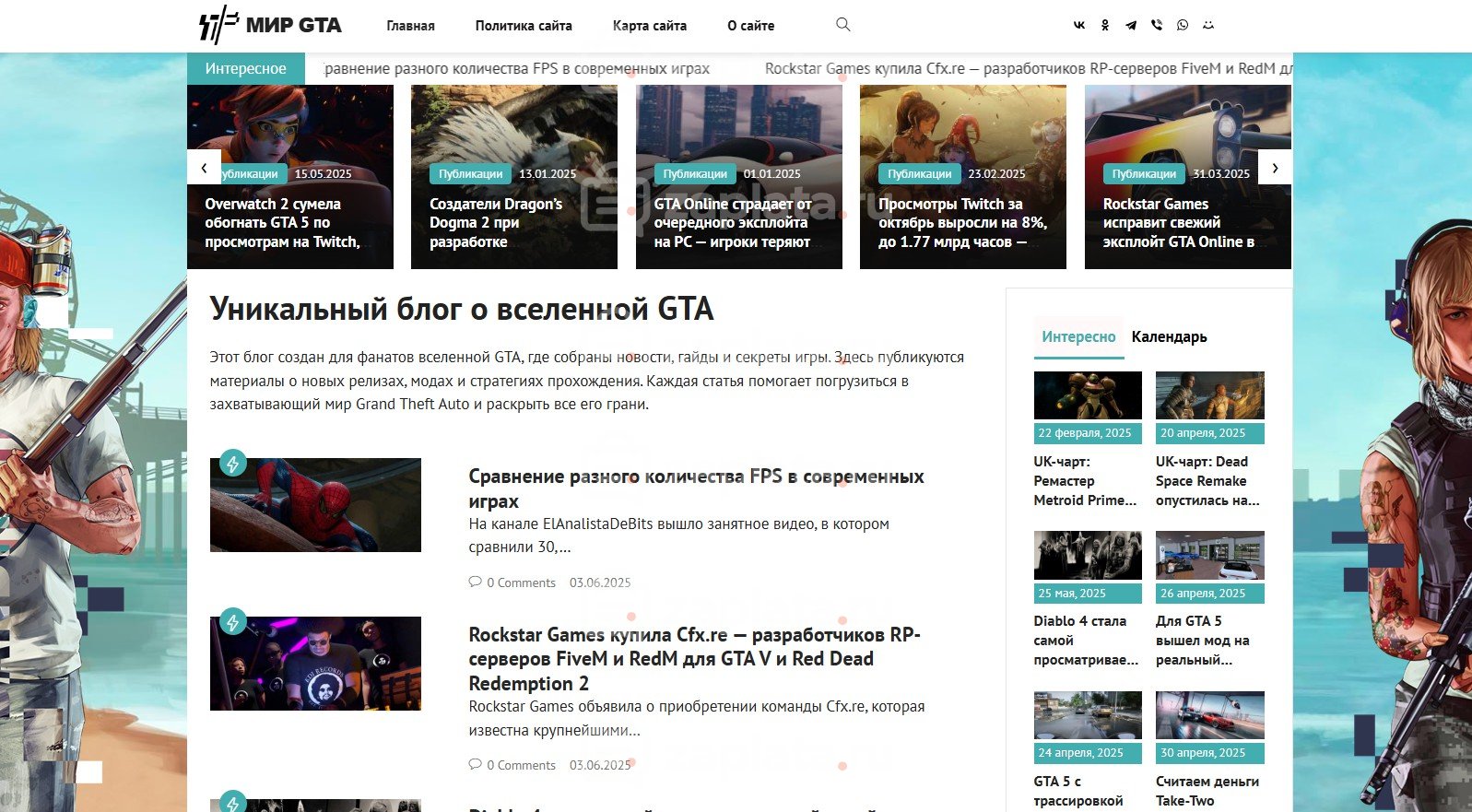Open UK-чарт Metroid Prime sidebar title

point(1086,481)
